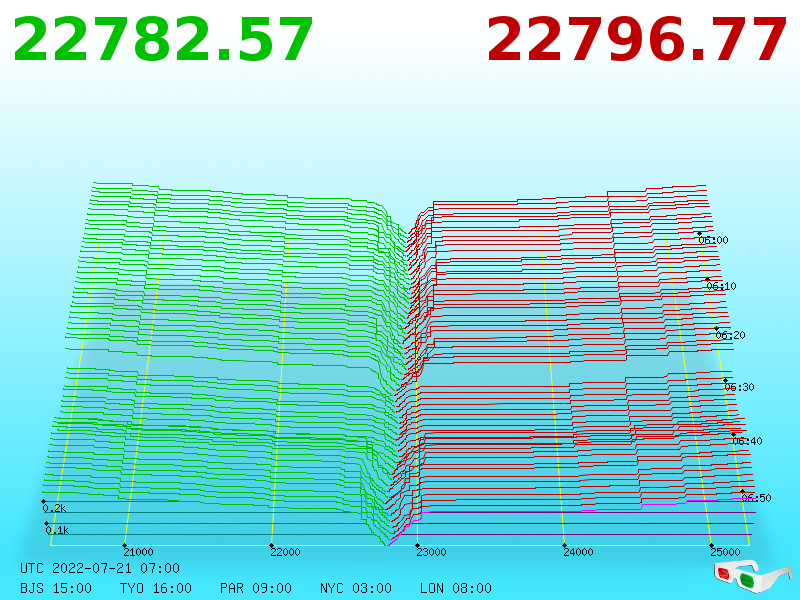
Task: Click the LON 08:00 clock
Action: 456,588
